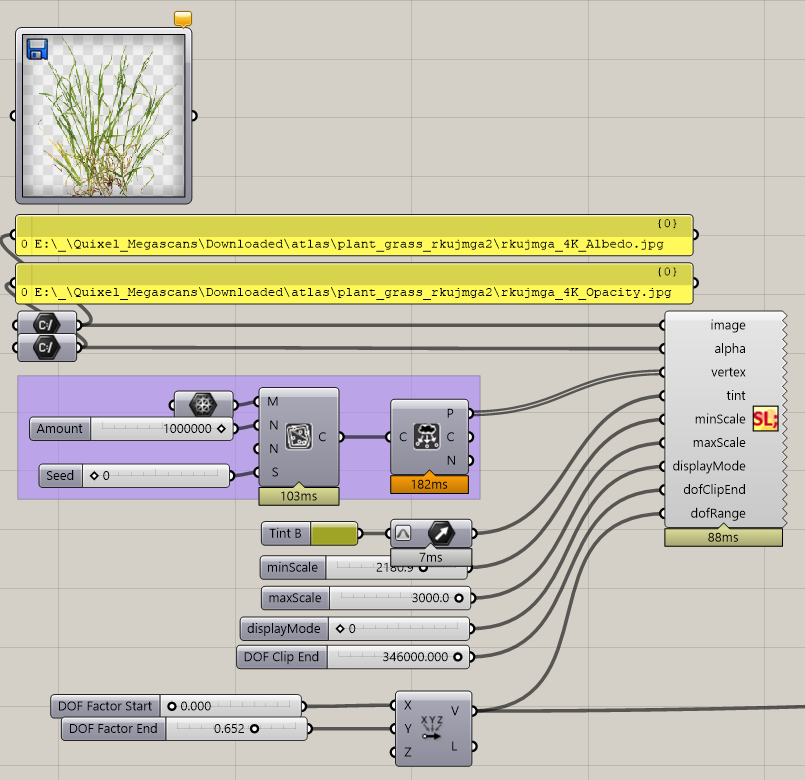Open the upper File Path component

tap(45, 323)
